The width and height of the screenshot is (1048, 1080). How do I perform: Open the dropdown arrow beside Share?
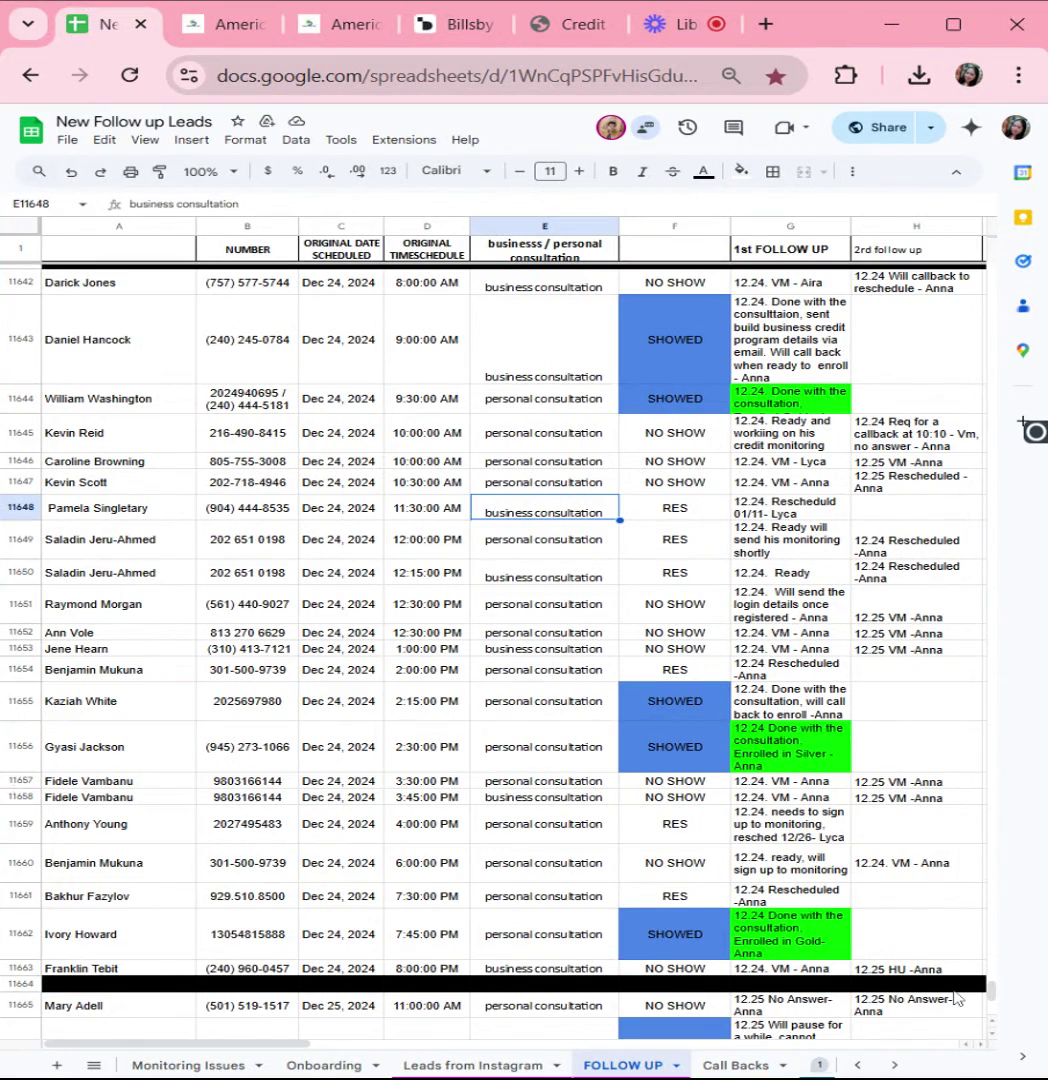[x=930, y=127]
